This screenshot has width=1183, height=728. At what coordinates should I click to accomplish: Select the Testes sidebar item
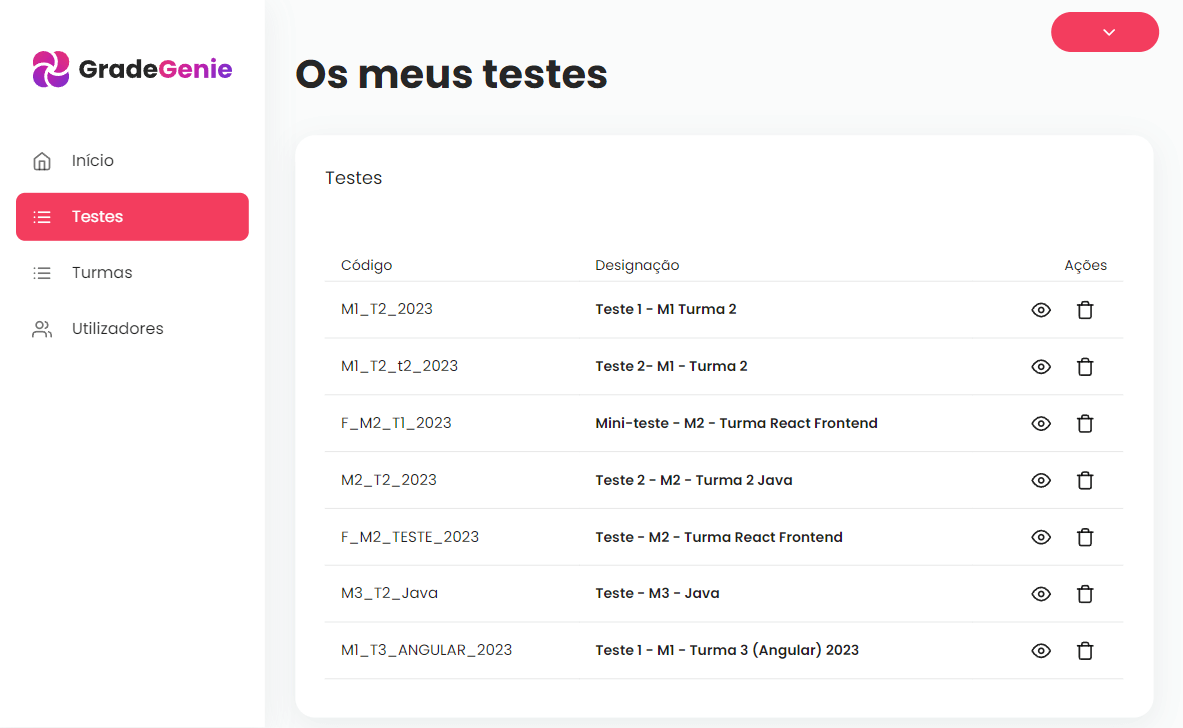click(132, 217)
